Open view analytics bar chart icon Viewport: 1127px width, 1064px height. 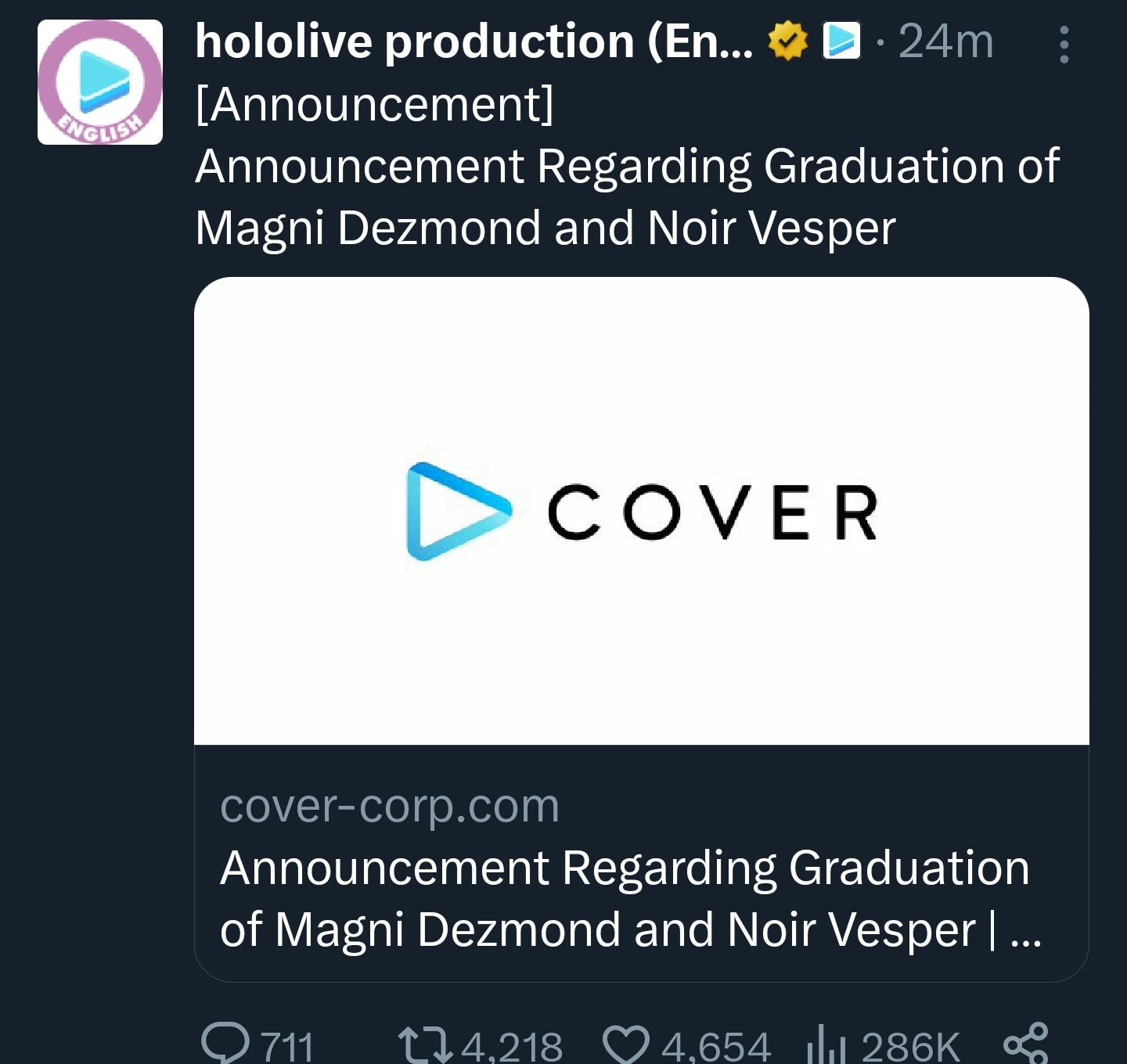826,1044
